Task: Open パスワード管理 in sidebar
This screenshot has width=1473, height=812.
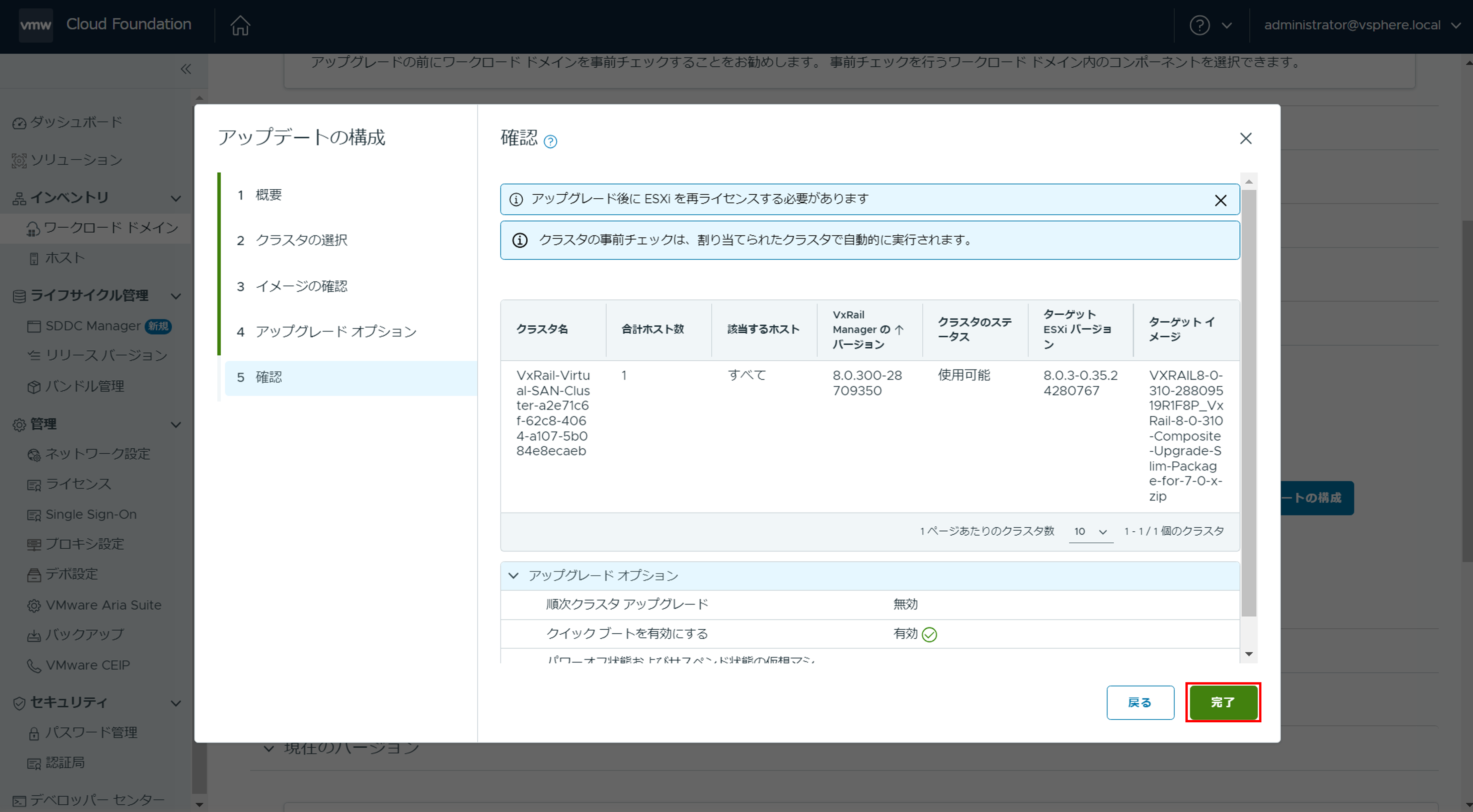Action: tap(91, 733)
